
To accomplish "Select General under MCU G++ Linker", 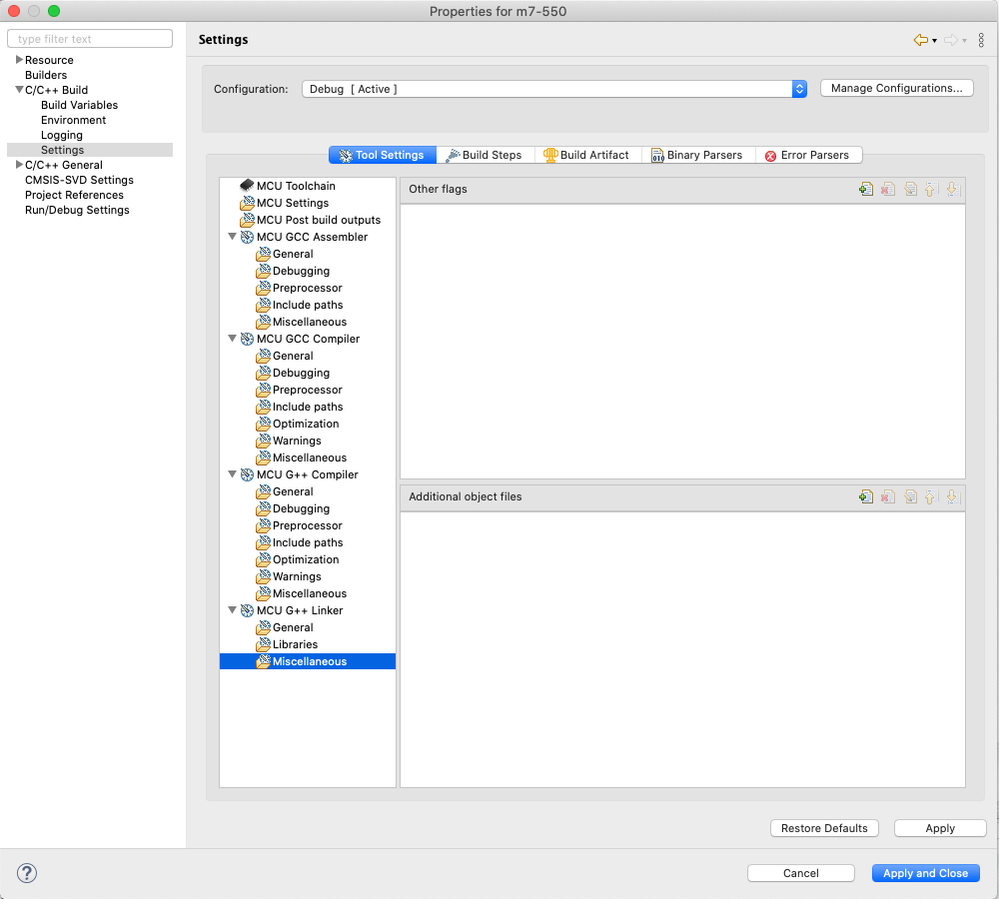I will pos(292,627).
